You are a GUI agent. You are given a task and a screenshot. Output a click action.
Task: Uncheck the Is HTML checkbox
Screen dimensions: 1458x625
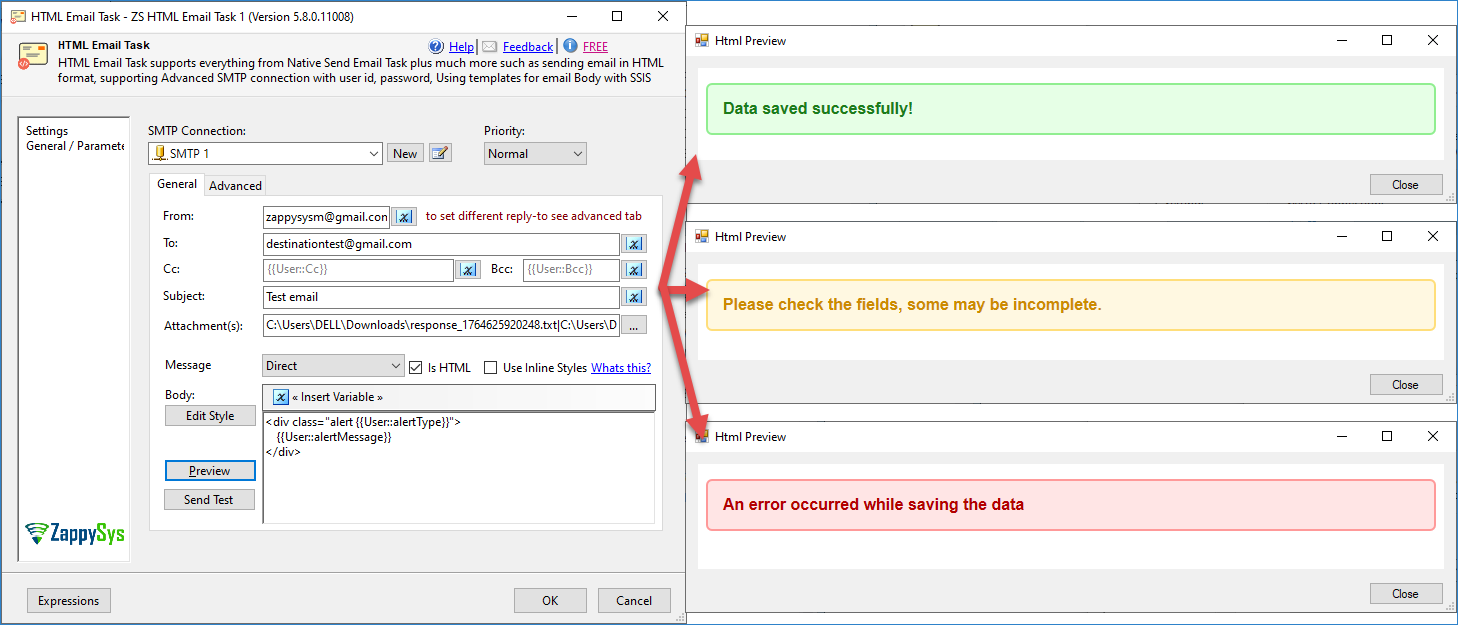click(416, 367)
